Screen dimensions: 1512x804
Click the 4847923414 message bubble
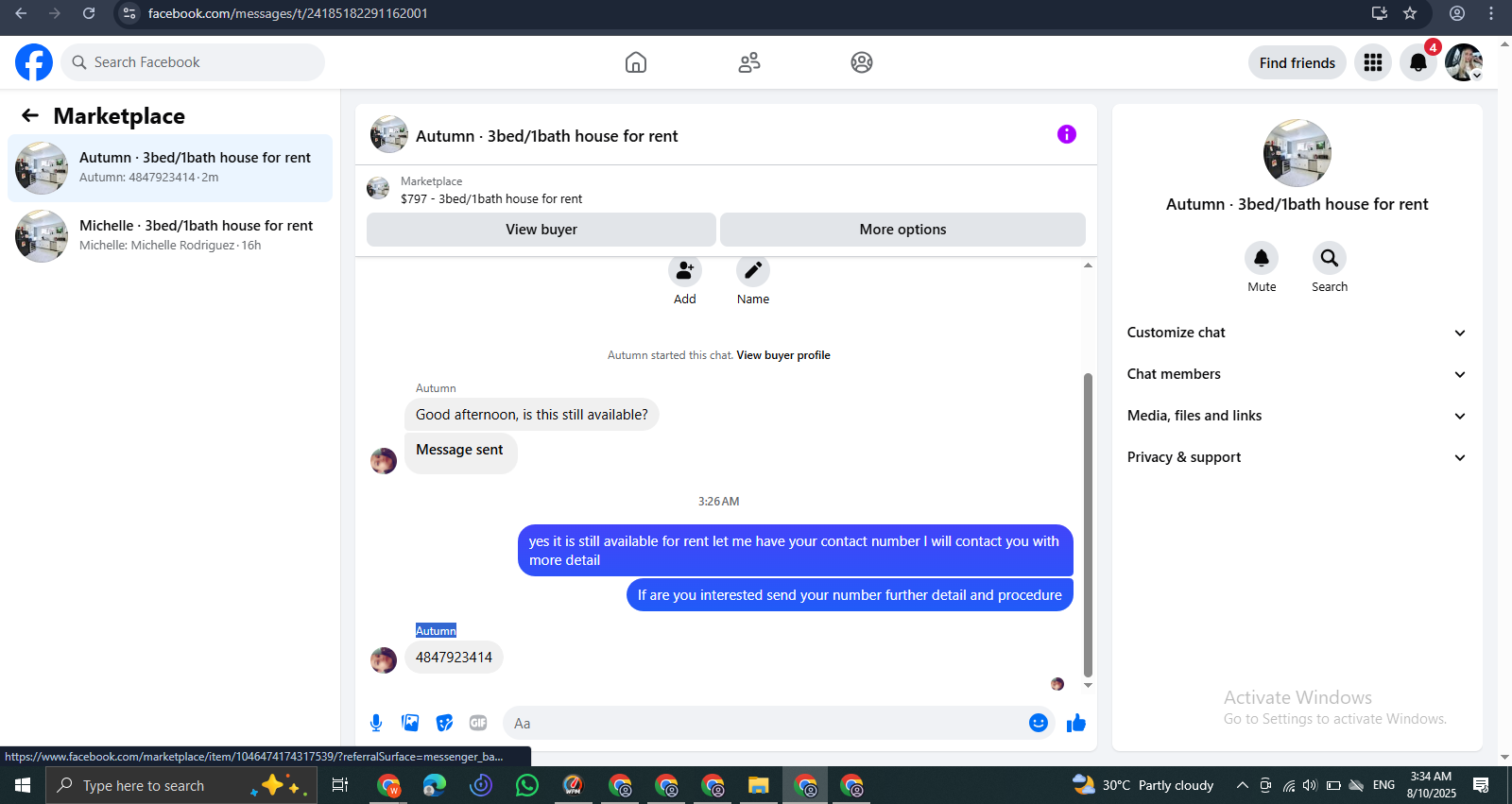[454, 658]
